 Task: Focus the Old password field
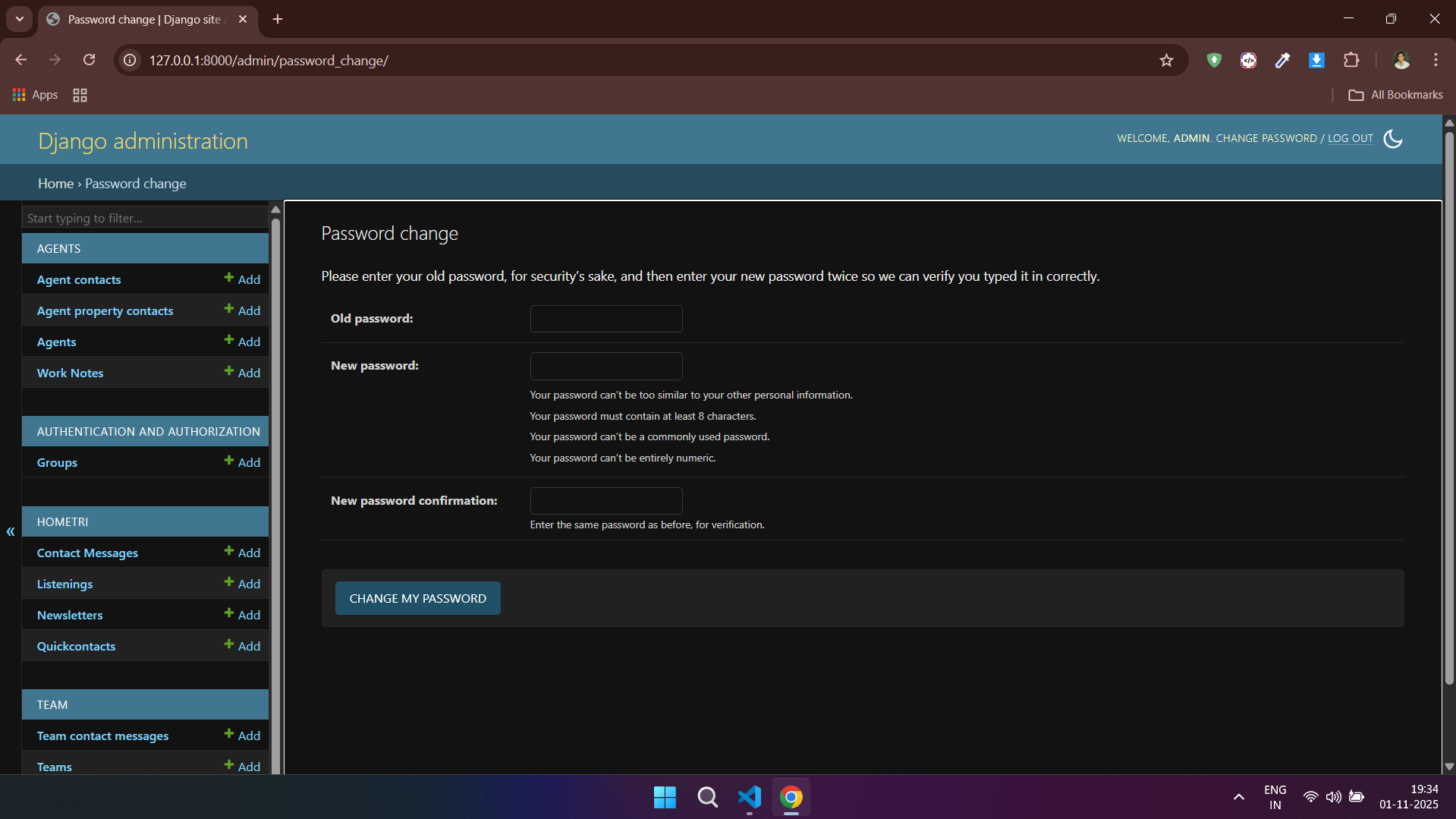pos(606,319)
